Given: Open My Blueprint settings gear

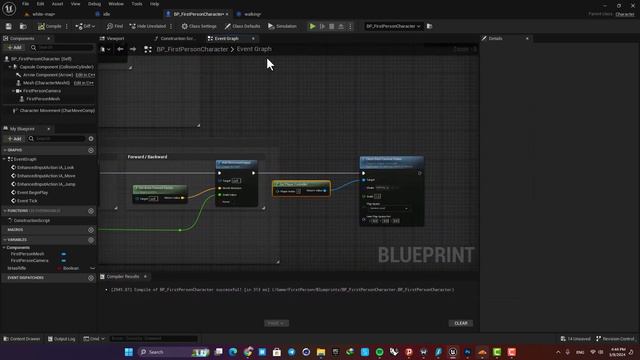Looking at the screenshot, I should pos(91,139).
